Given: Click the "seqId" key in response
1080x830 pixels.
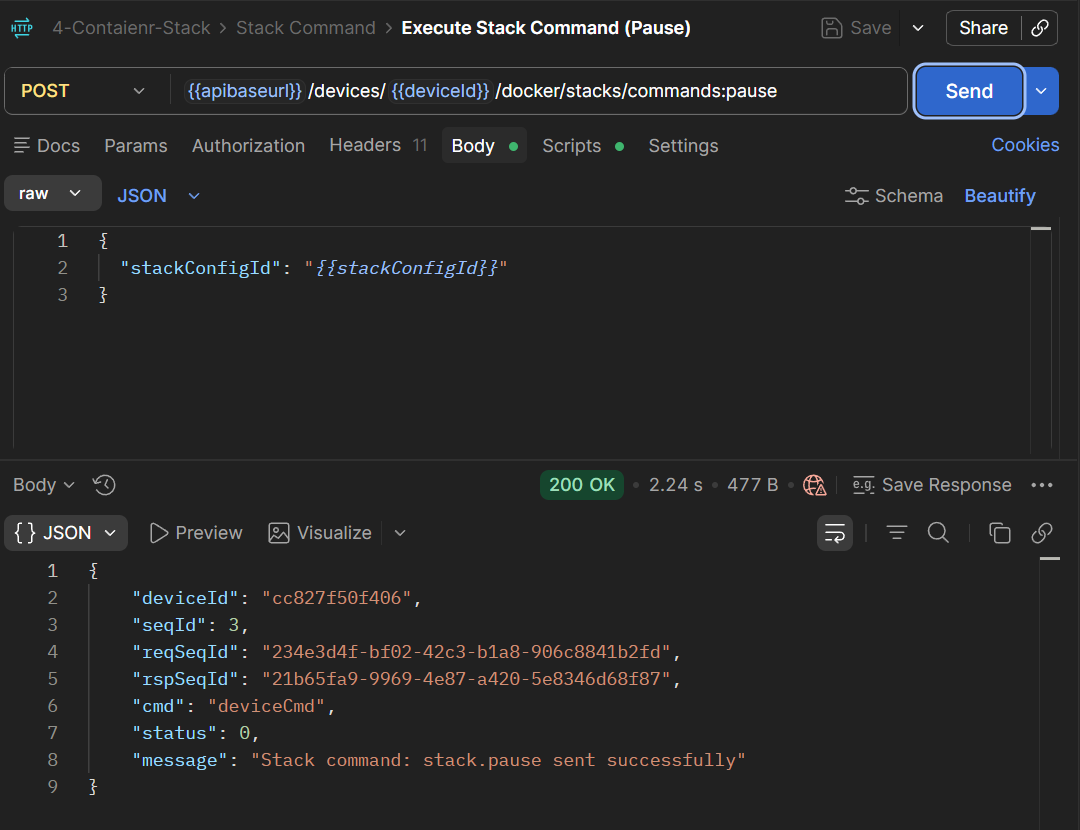Looking at the screenshot, I should pyautogui.click(x=169, y=625).
